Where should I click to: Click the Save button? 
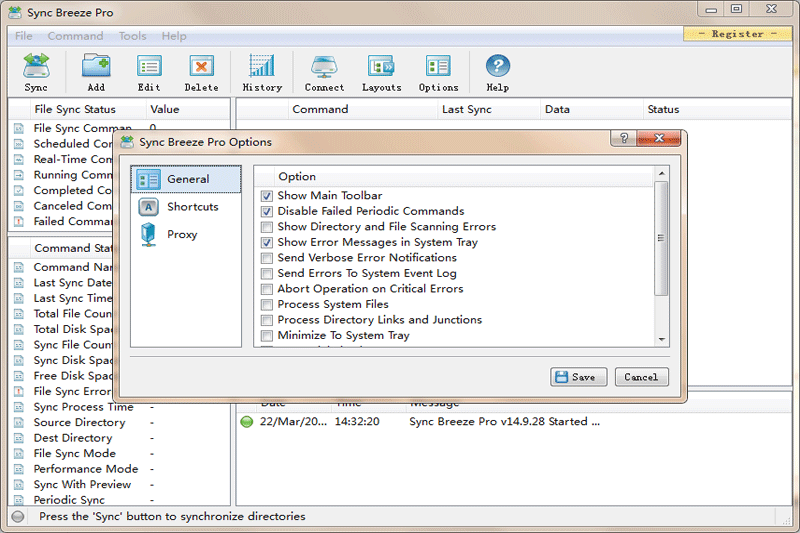(579, 377)
